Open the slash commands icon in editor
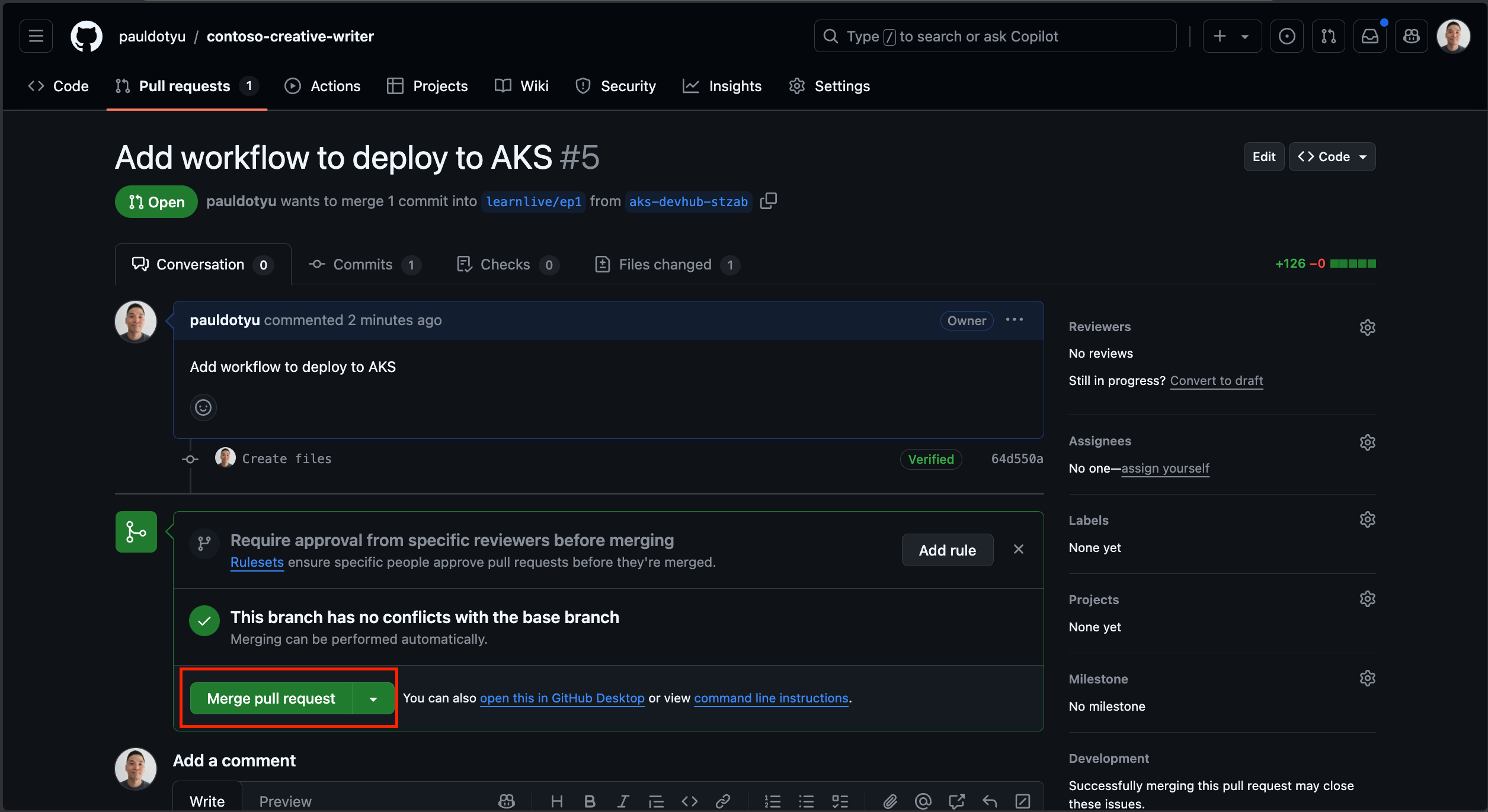 (1023, 801)
